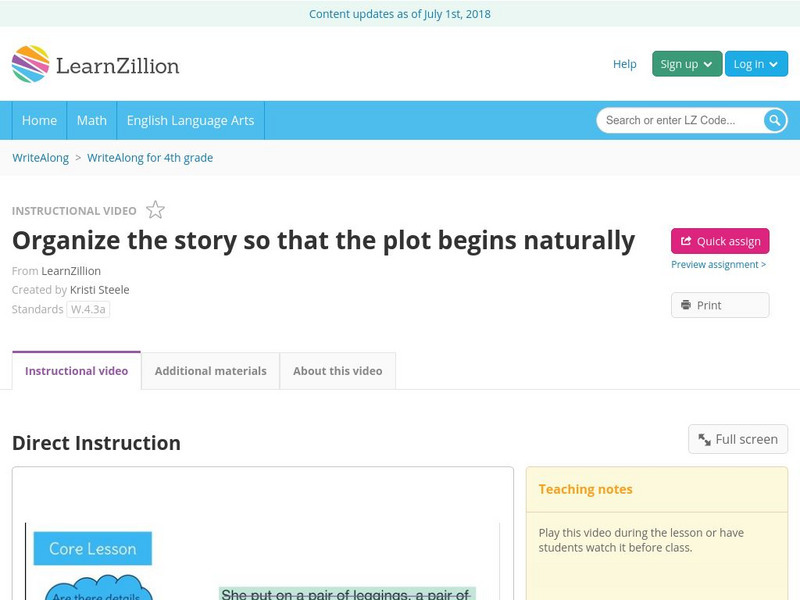Select the About this video tab

pos(337,371)
